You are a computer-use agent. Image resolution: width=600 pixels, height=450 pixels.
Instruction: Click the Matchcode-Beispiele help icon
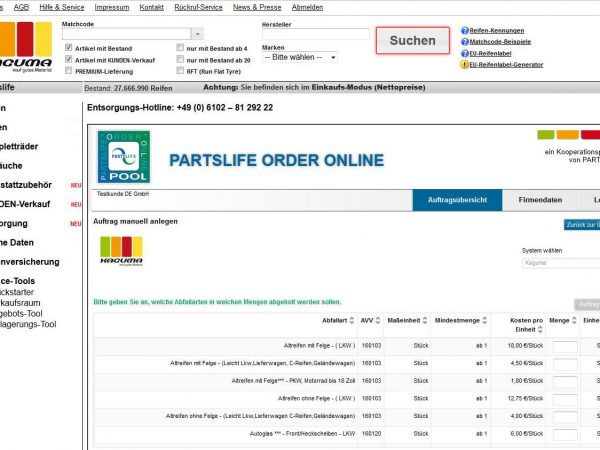tap(465, 42)
